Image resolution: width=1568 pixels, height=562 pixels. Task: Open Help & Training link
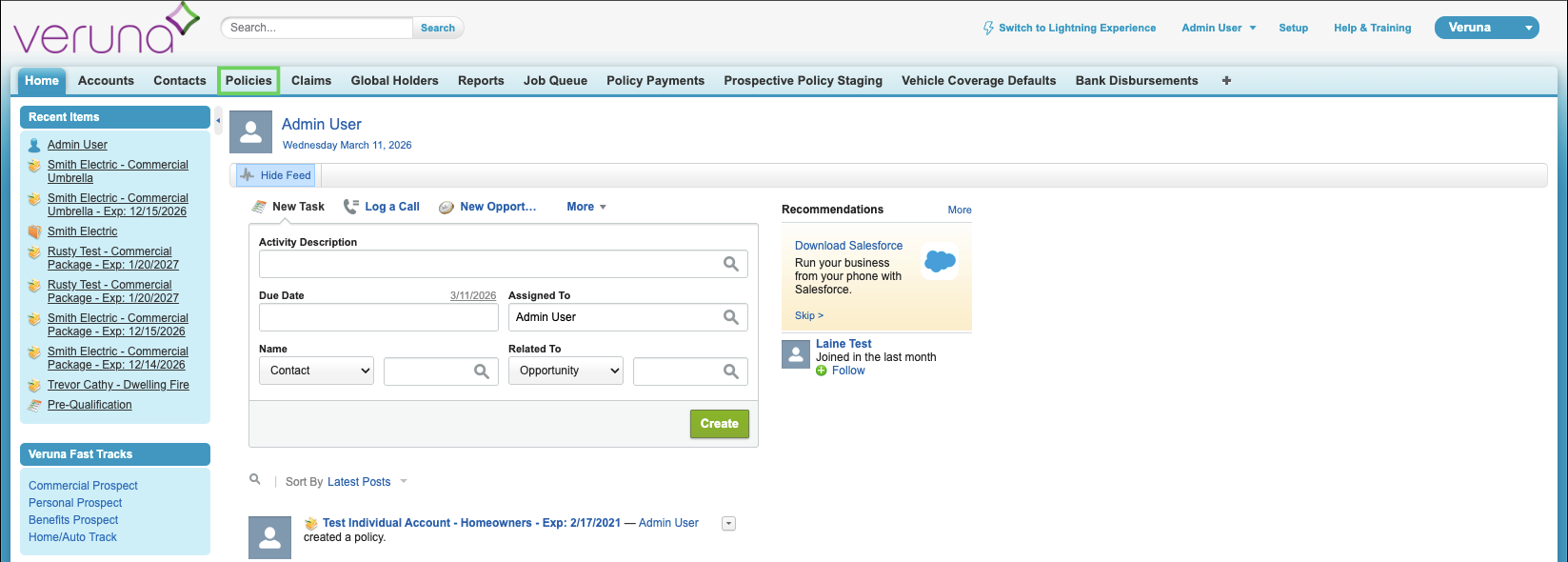tap(1372, 29)
